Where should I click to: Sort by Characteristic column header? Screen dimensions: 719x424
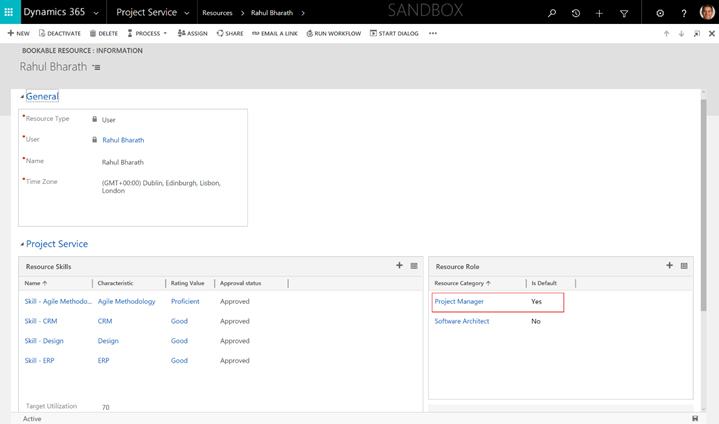point(116,283)
